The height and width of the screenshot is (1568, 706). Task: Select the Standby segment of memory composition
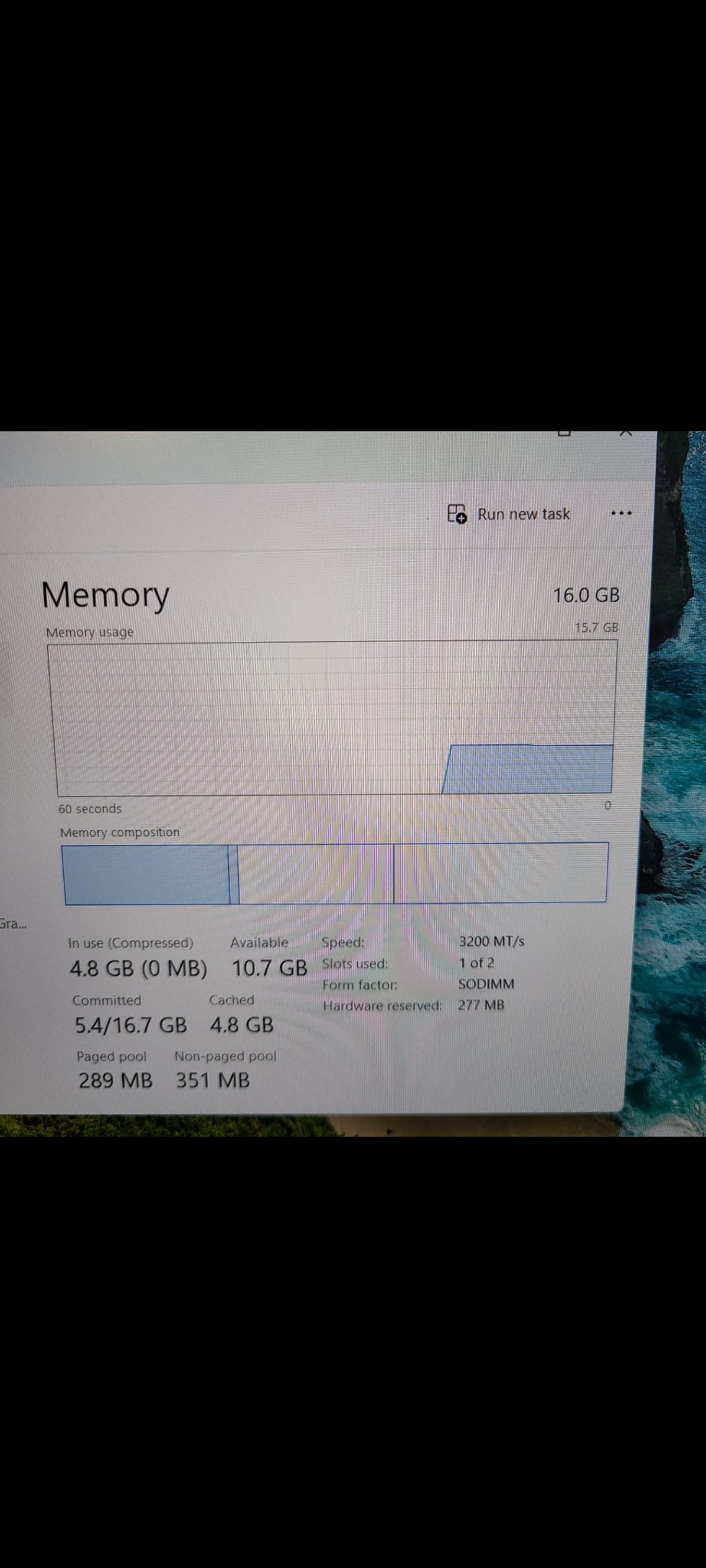pyautogui.click(x=316, y=874)
